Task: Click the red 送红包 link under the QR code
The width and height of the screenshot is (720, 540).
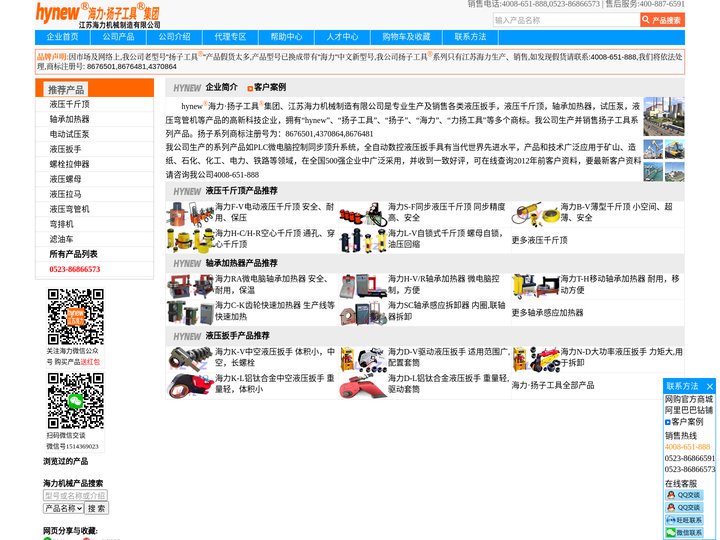Action: (x=90, y=362)
